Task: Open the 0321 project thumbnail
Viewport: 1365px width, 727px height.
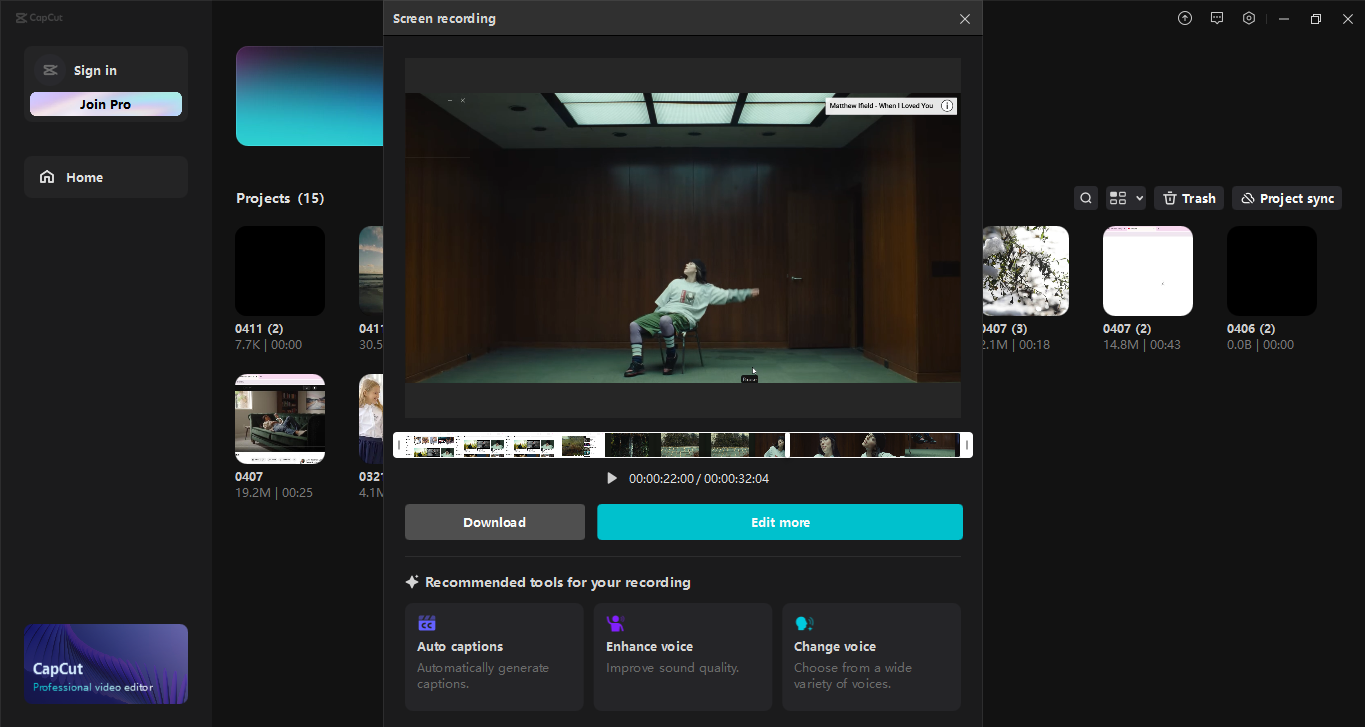Action: pos(371,419)
